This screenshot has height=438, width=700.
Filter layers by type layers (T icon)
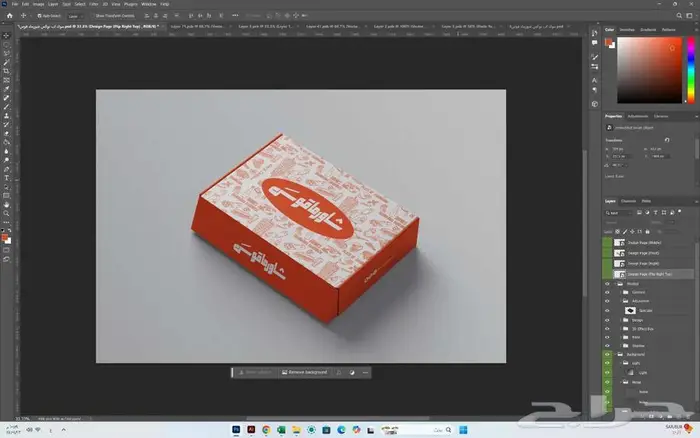coord(655,213)
